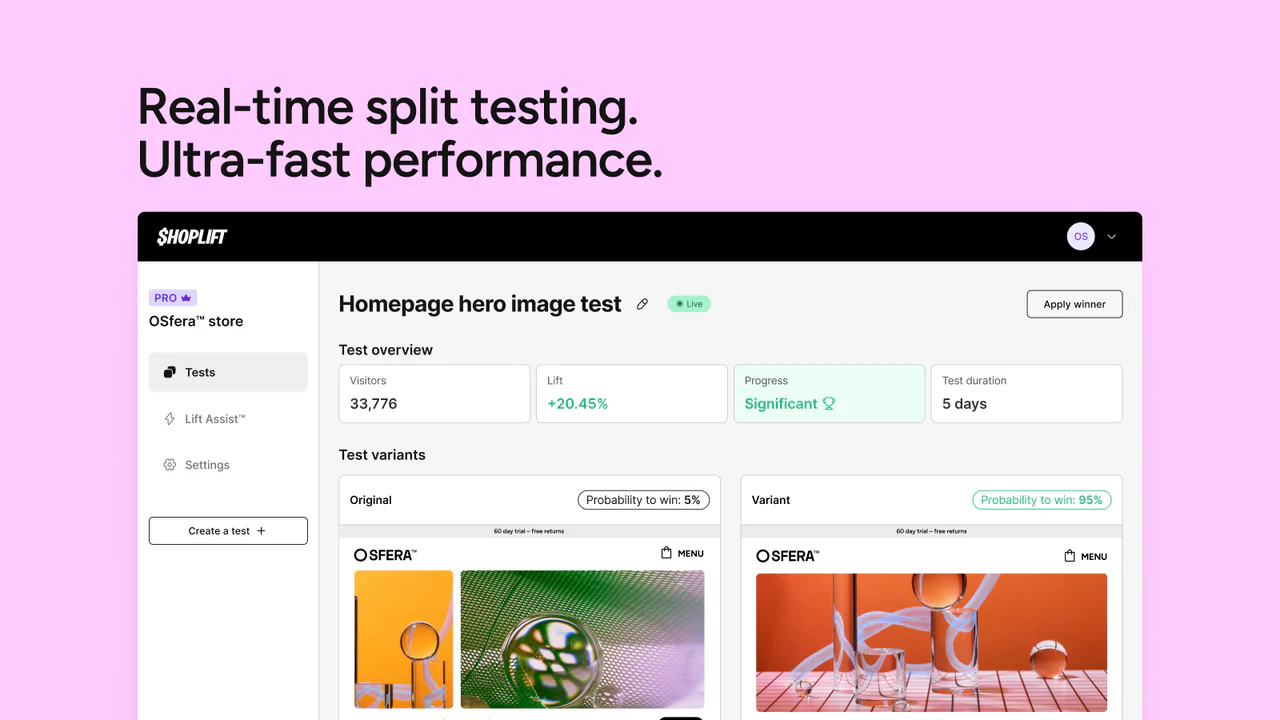1280x720 pixels.
Task: Click the Probability to win 95% pill
Action: (x=1041, y=499)
